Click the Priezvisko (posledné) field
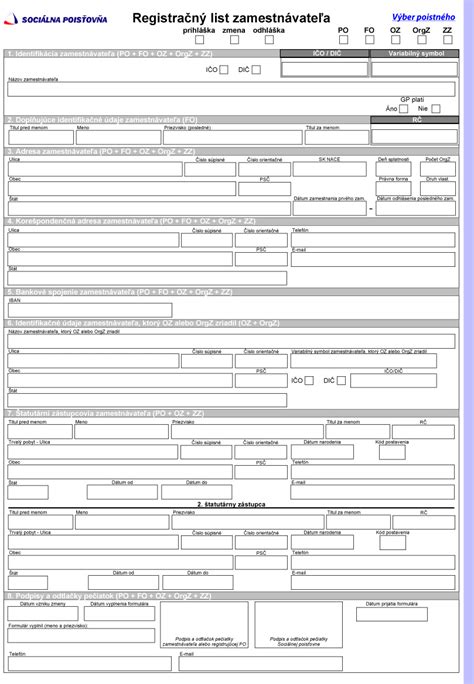Viewport: 474px width, 684px height. [x=232, y=137]
